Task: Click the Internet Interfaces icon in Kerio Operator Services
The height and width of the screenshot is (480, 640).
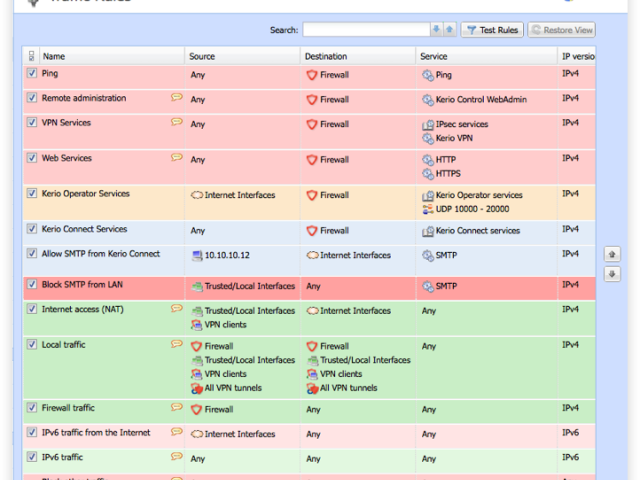Action: coord(196,195)
